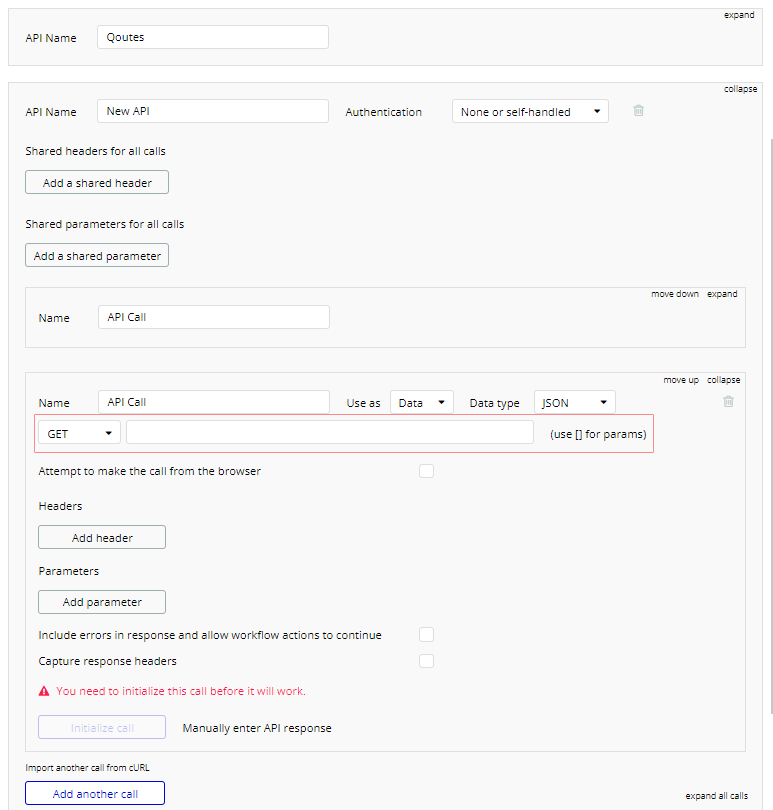Delete the New API with trash icon
Screen dimensions: 773x810
pos(638,111)
